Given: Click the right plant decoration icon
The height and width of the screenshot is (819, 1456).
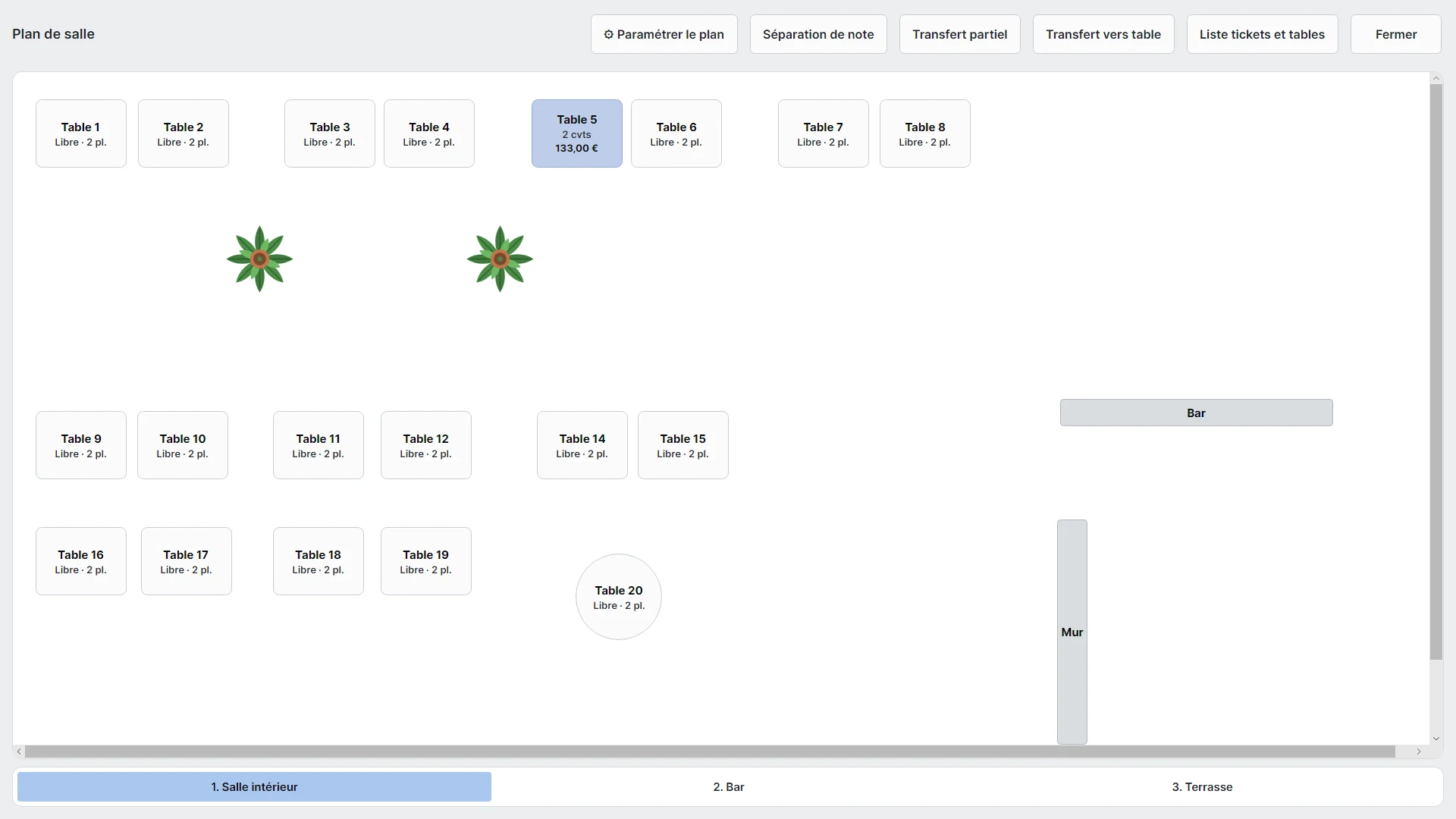Looking at the screenshot, I should [x=500, y=259].
